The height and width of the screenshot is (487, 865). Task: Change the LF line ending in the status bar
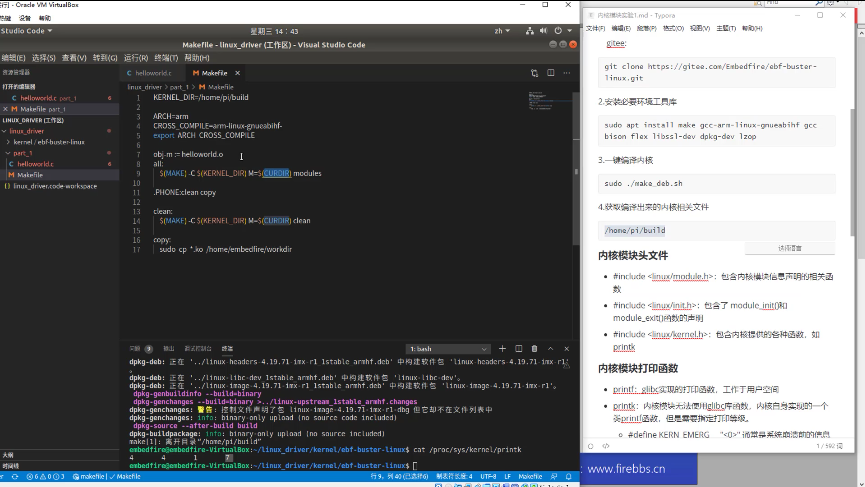pyautogui.click(x=508, y=477)
